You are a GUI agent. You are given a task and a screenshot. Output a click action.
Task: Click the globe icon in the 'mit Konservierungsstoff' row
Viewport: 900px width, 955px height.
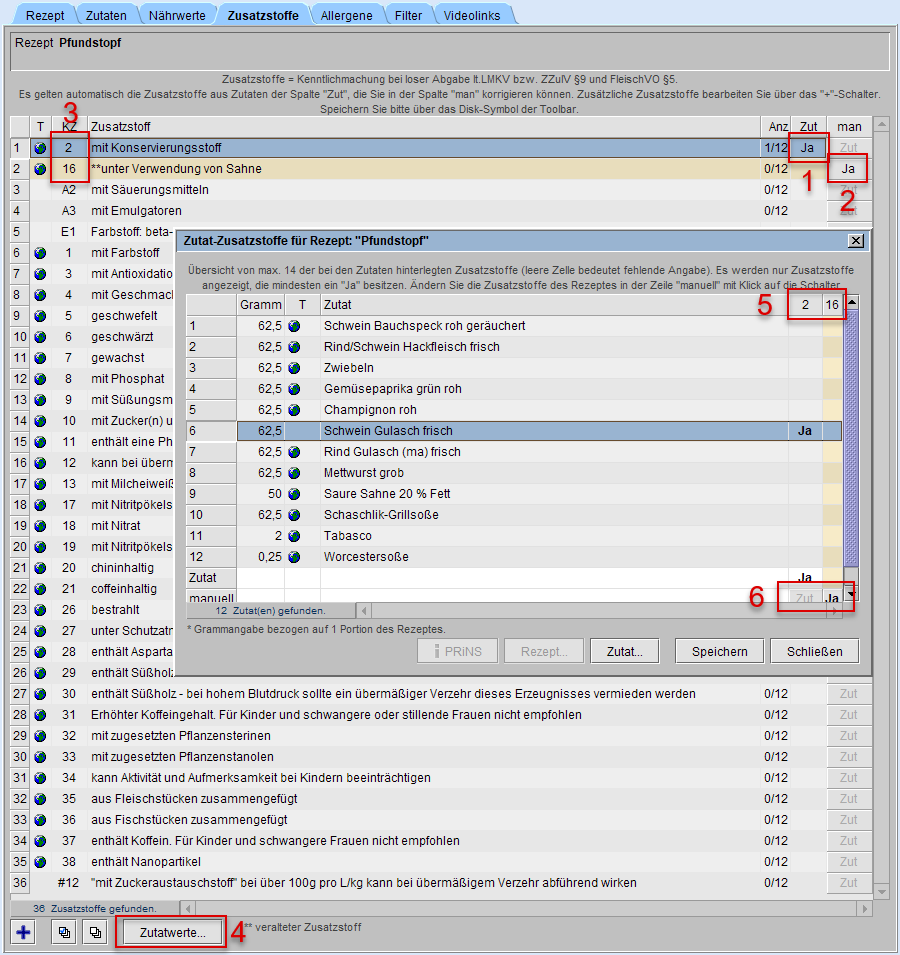tap(40, 148)
